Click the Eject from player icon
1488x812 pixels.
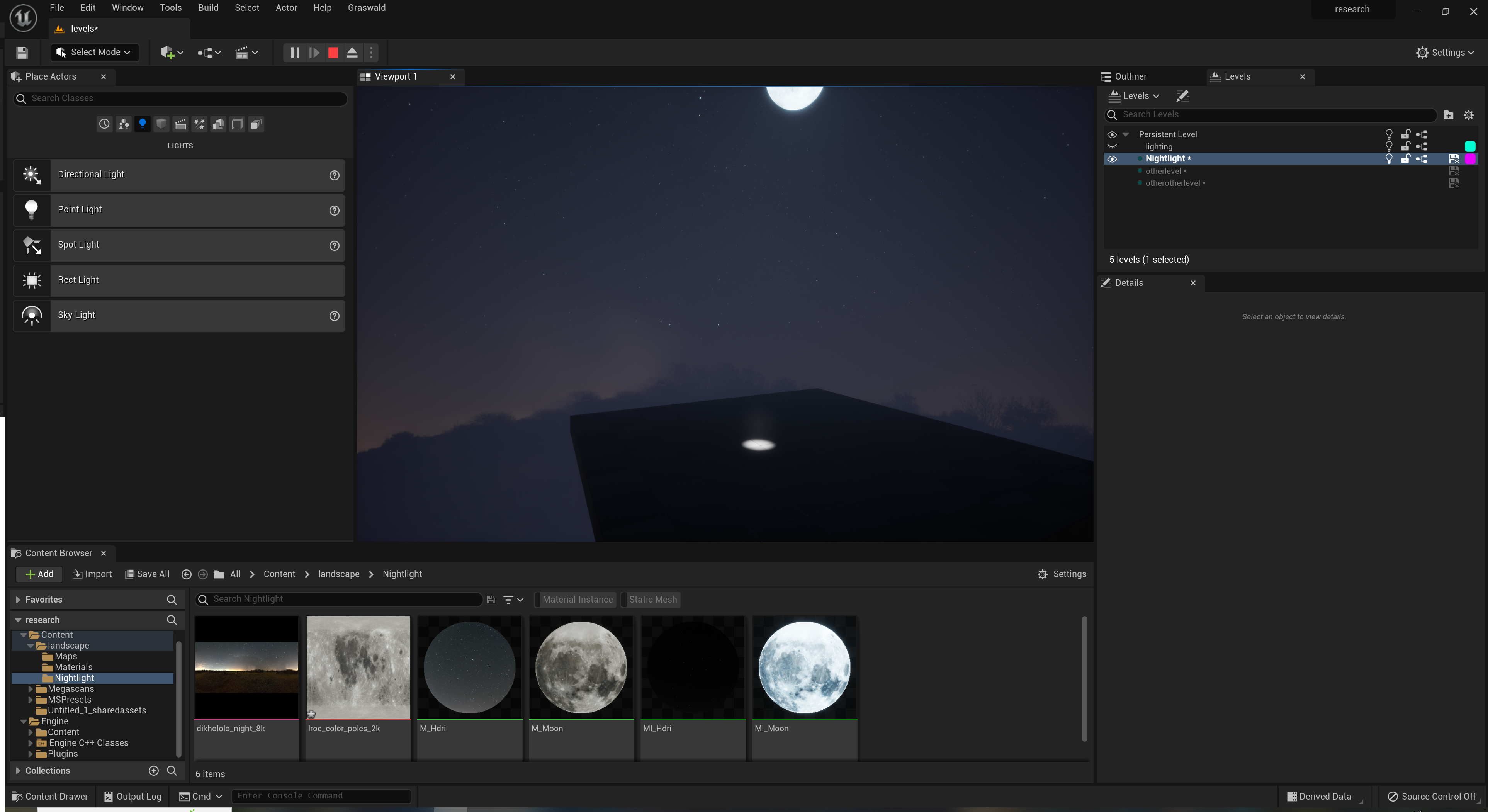pos(352,53)
